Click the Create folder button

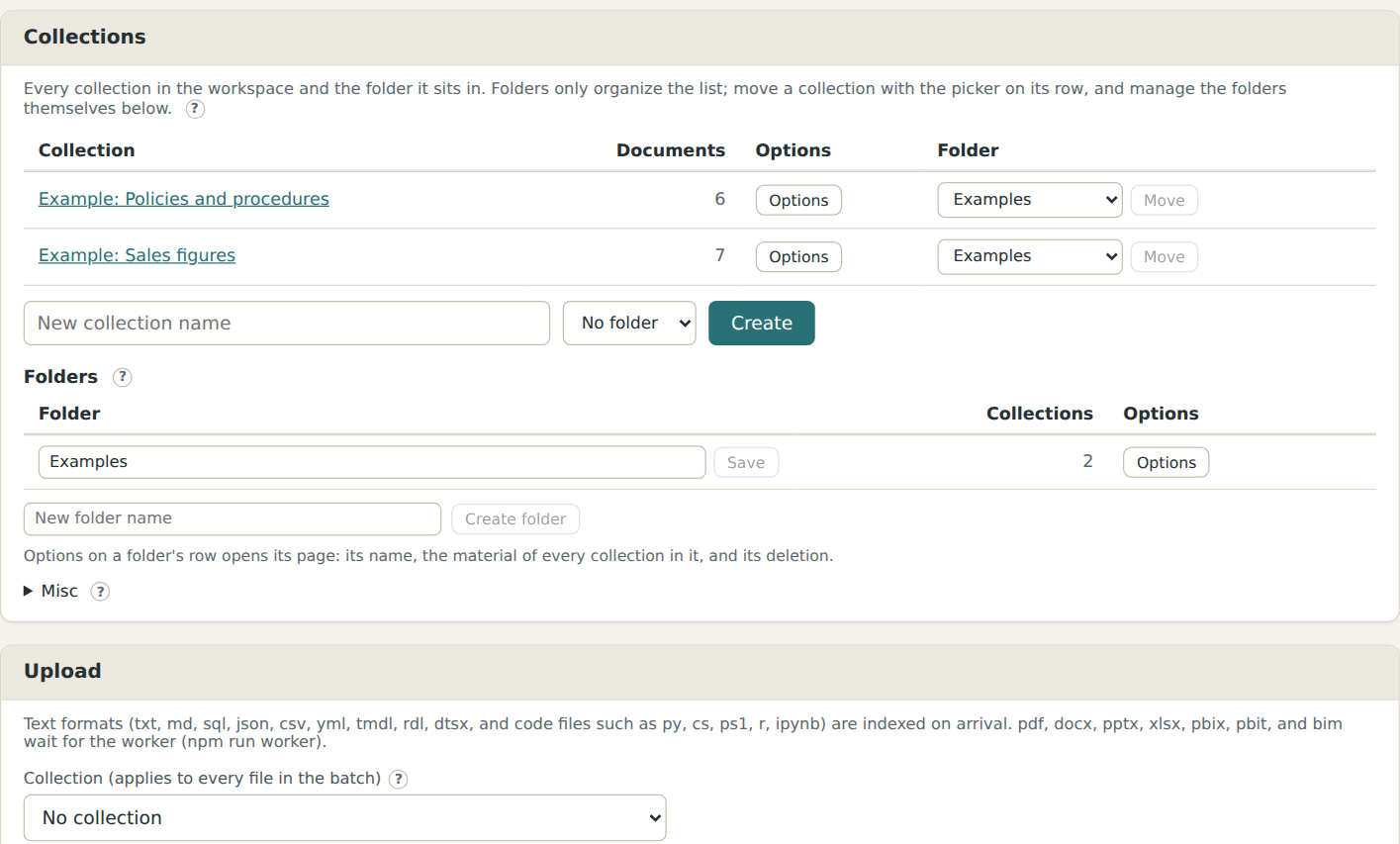click(515, 518)
